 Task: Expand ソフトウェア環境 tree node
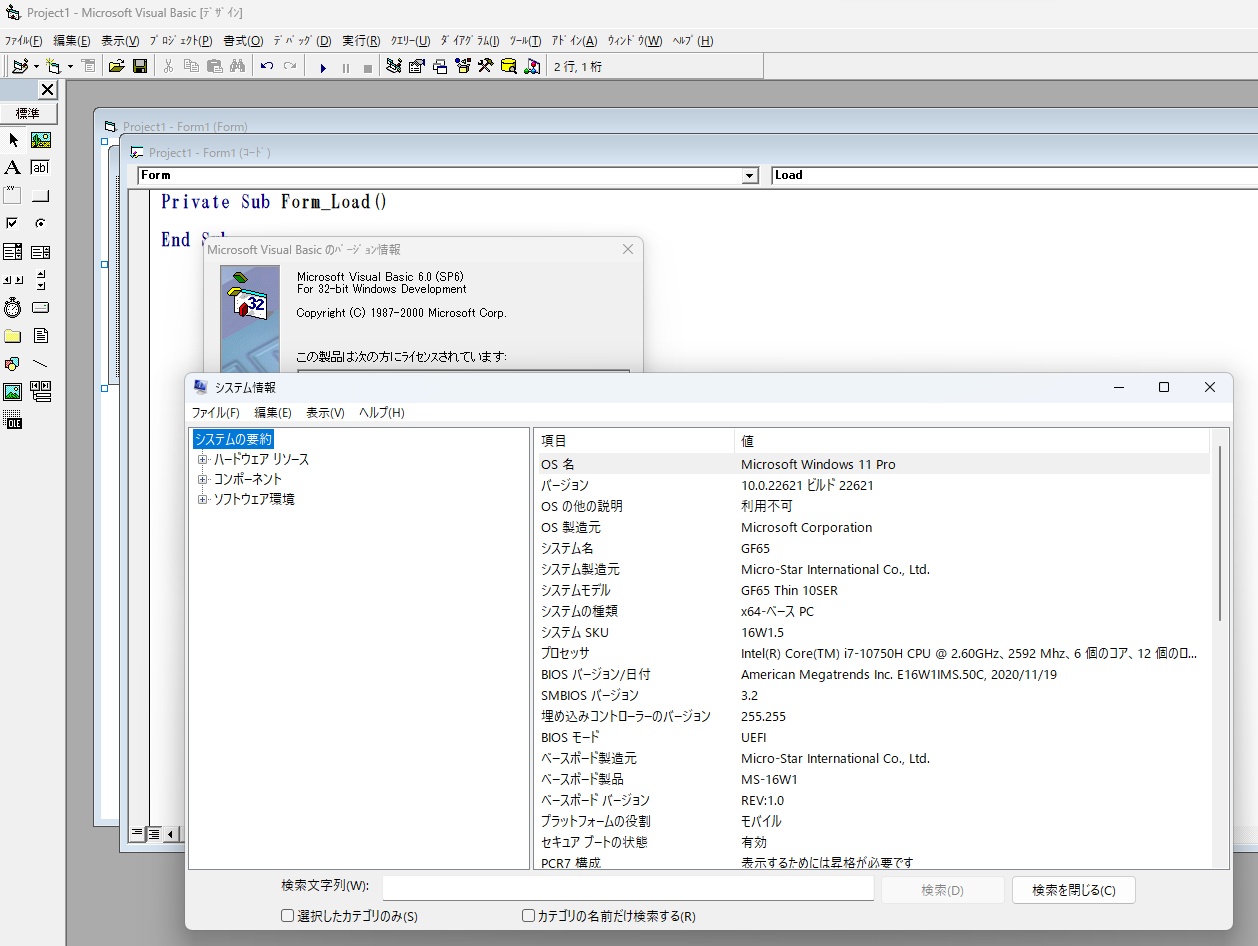[202, 500]
